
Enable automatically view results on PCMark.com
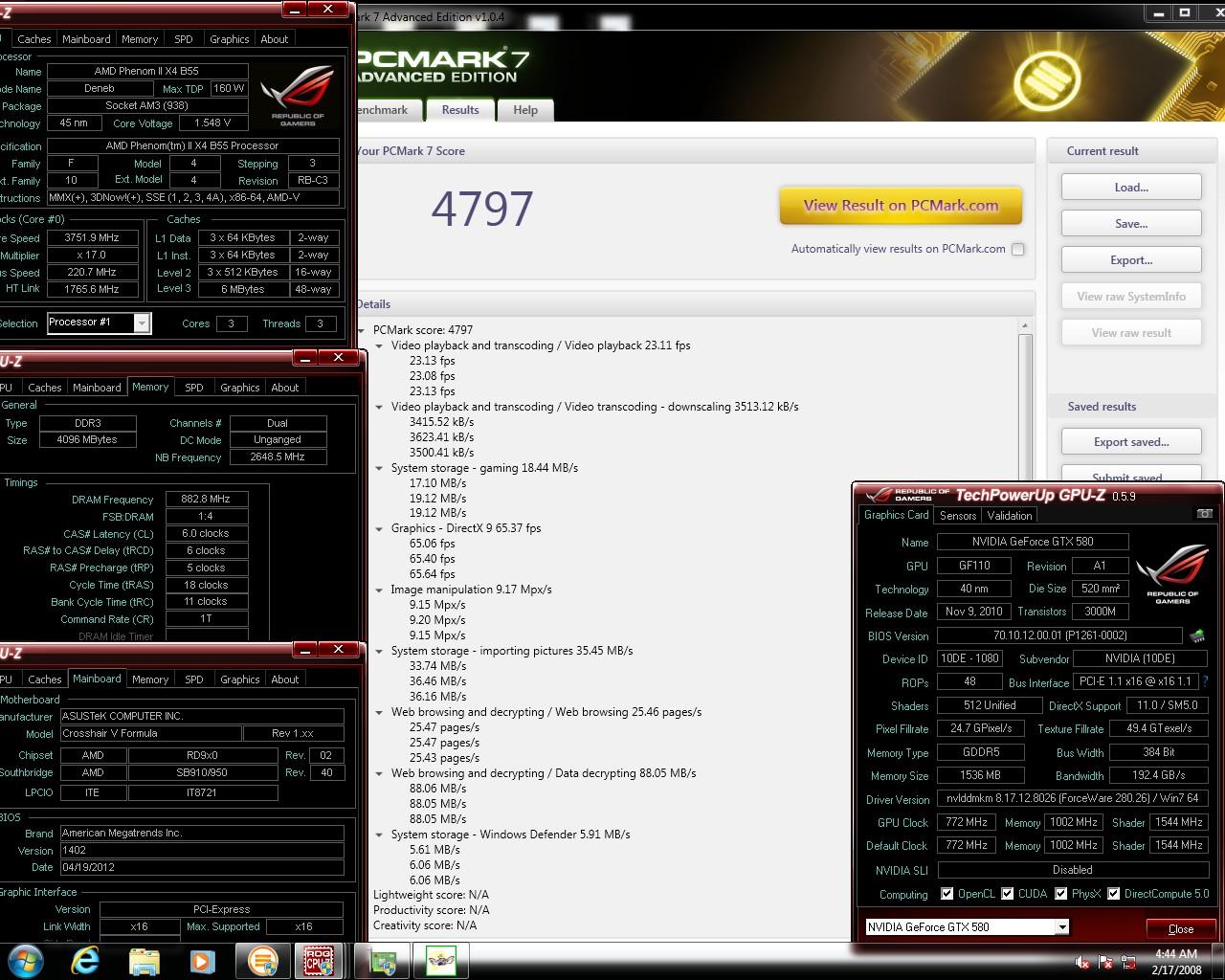1018,249
